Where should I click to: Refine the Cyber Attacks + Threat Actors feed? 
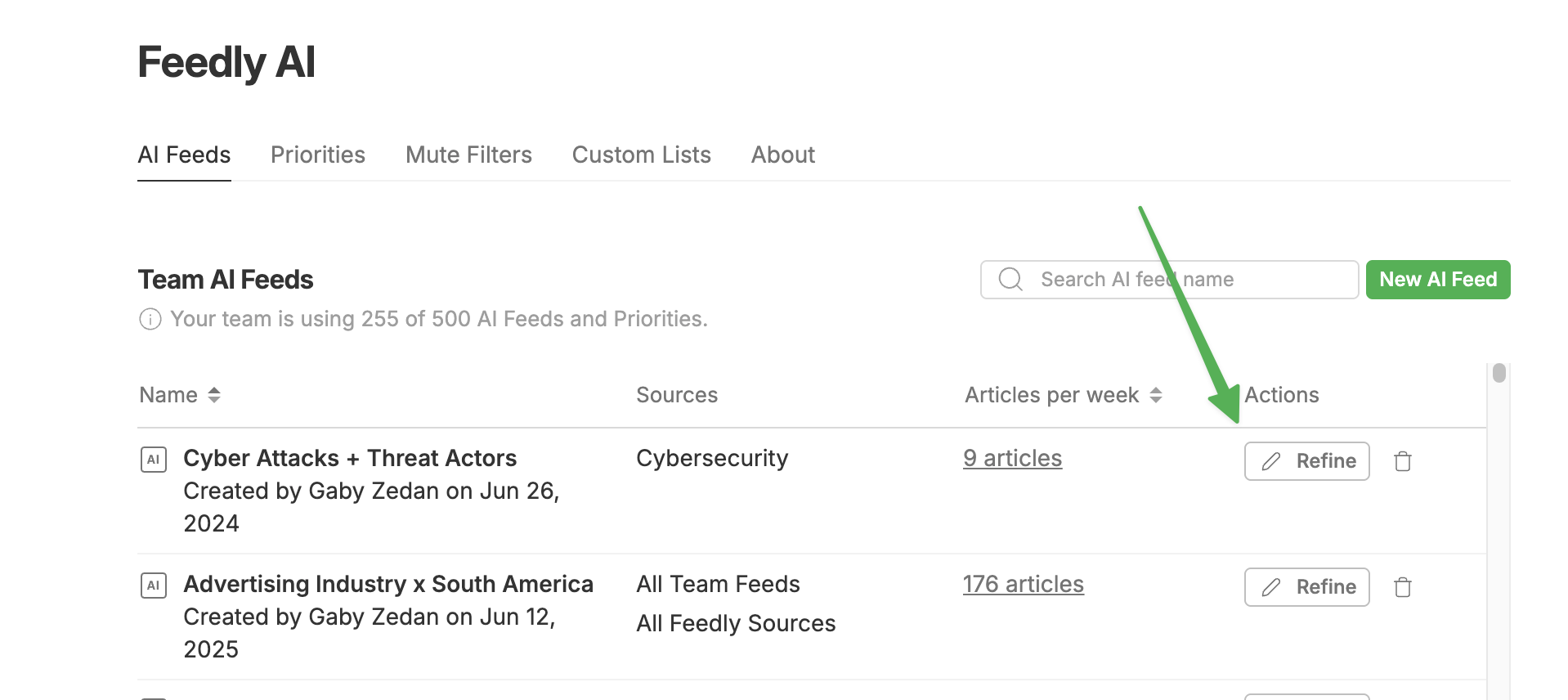click(x=1306, y=461)
